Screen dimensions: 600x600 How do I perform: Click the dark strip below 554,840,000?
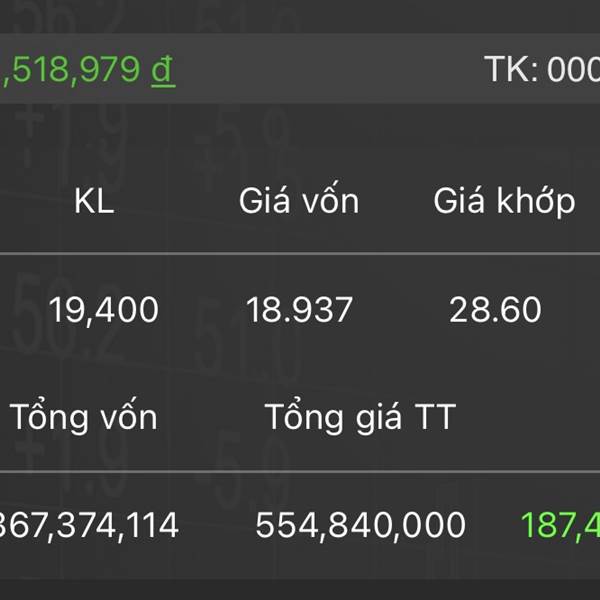[300, 590]
